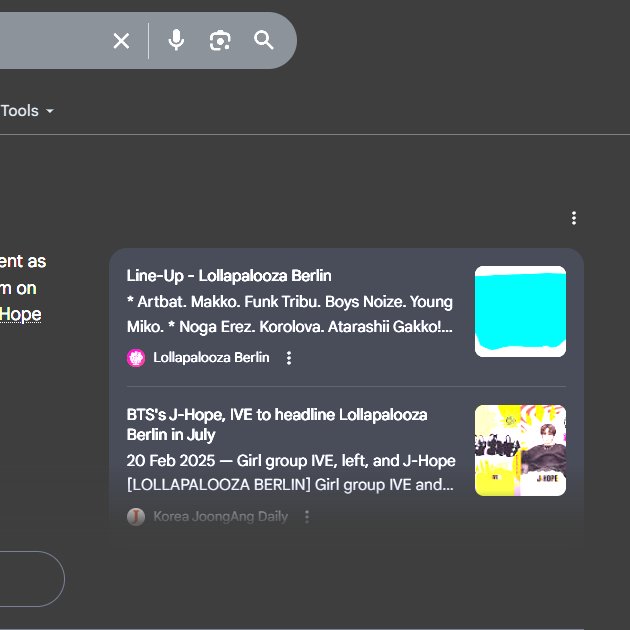Image resolution: width=630 pixels, height=630 pixels.
Task: Open the three-dot menu above the results card
Action: pyautogui.click(x=574, y=218)
